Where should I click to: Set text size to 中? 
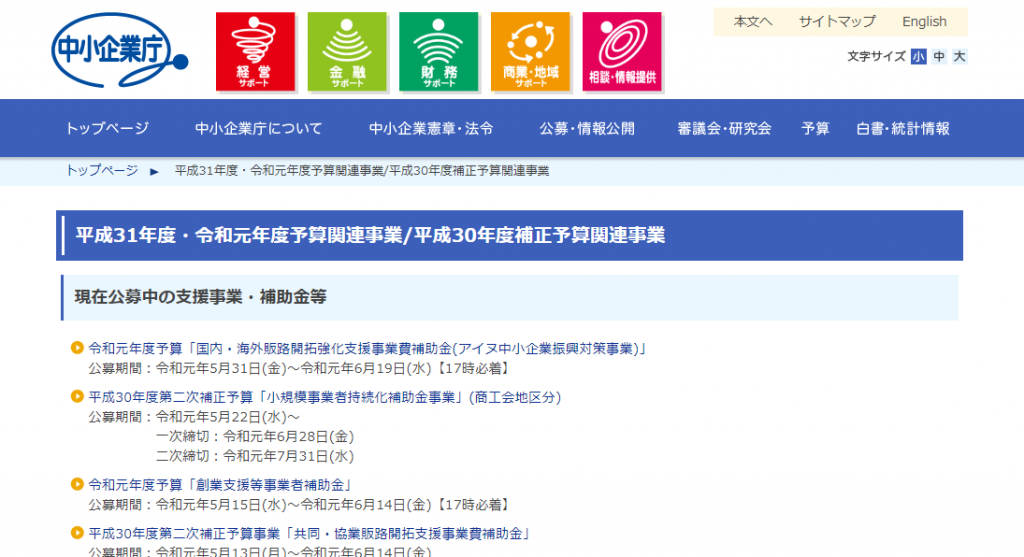pyautogui.click(x=939, y=57)
